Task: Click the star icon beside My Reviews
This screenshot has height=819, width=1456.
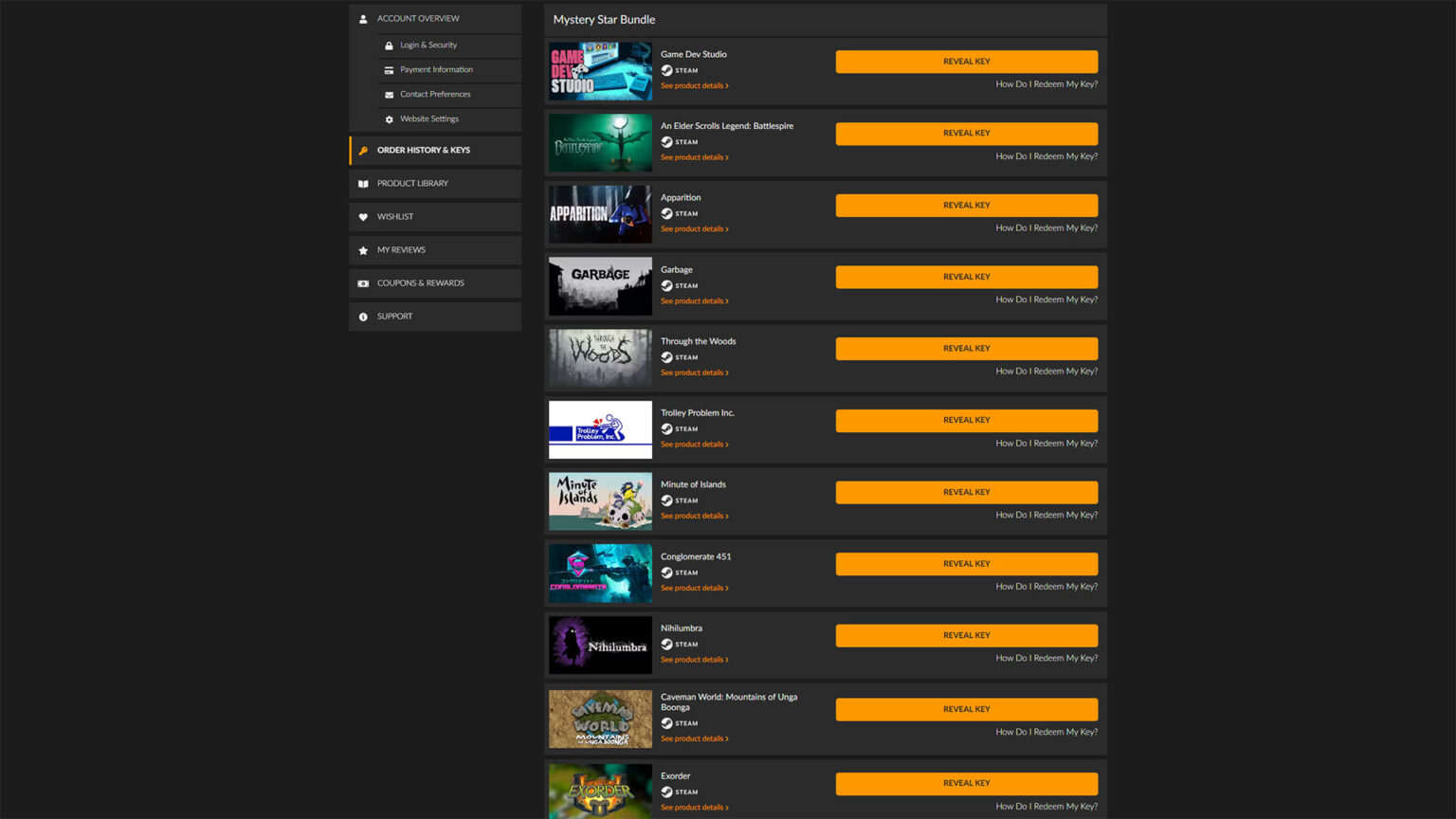Action: [x=363, y=250]
